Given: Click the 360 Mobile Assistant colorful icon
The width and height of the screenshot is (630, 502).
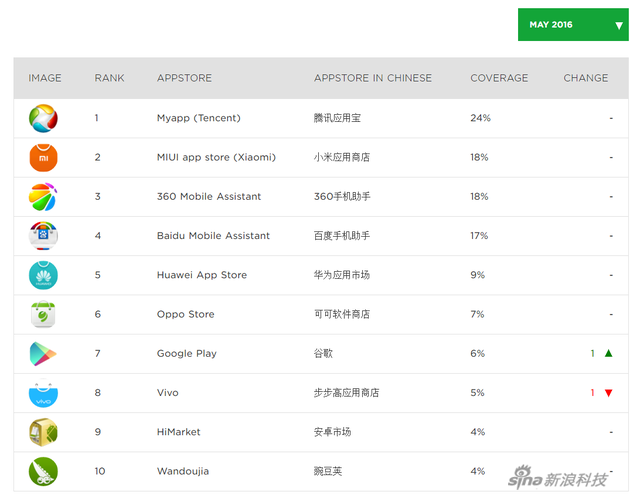Looking at the screenshot, I should pyautogui.click(x=43, y=197).
